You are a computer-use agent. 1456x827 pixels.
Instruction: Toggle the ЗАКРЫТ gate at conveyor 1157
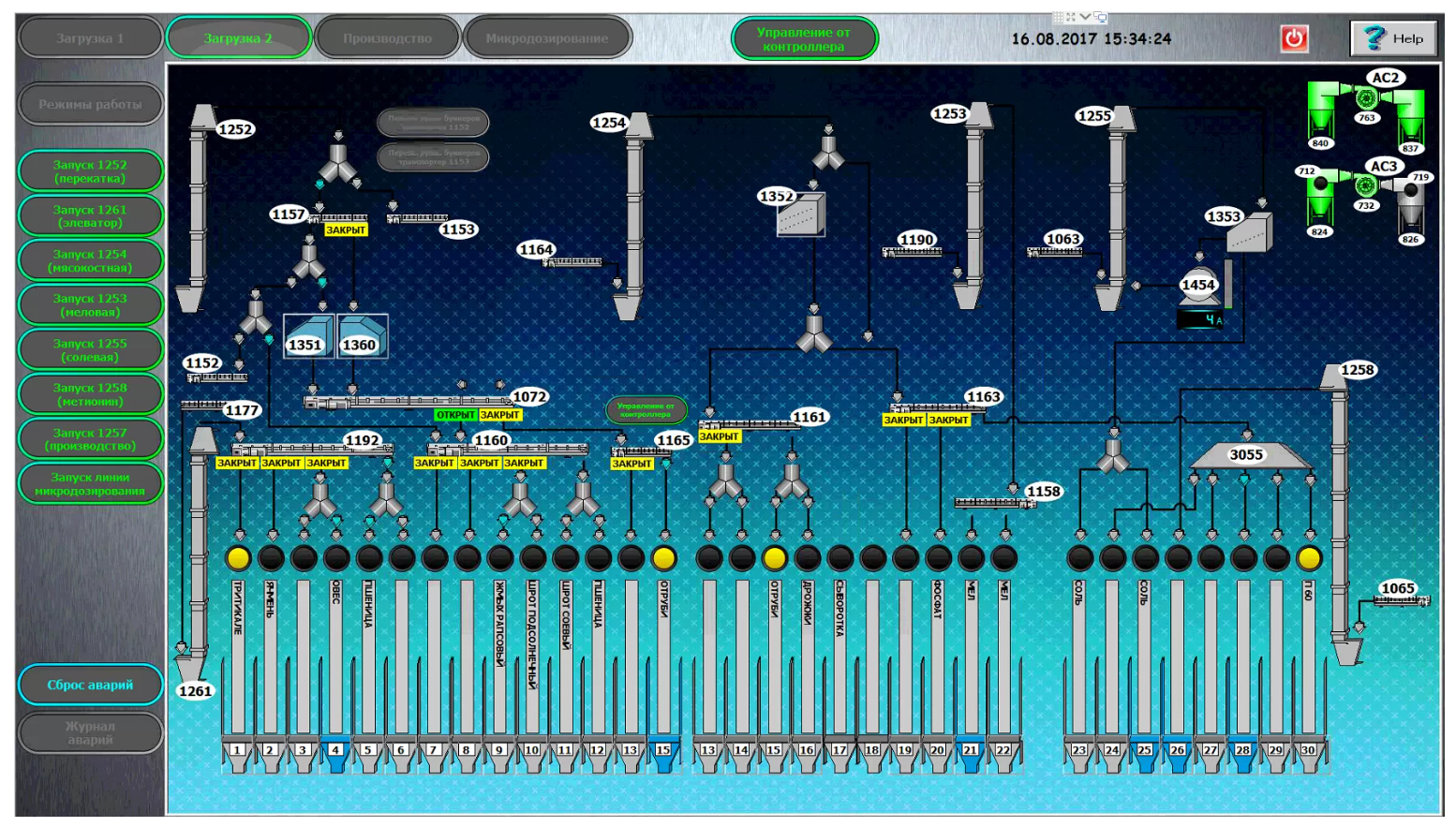pos(346,229)
